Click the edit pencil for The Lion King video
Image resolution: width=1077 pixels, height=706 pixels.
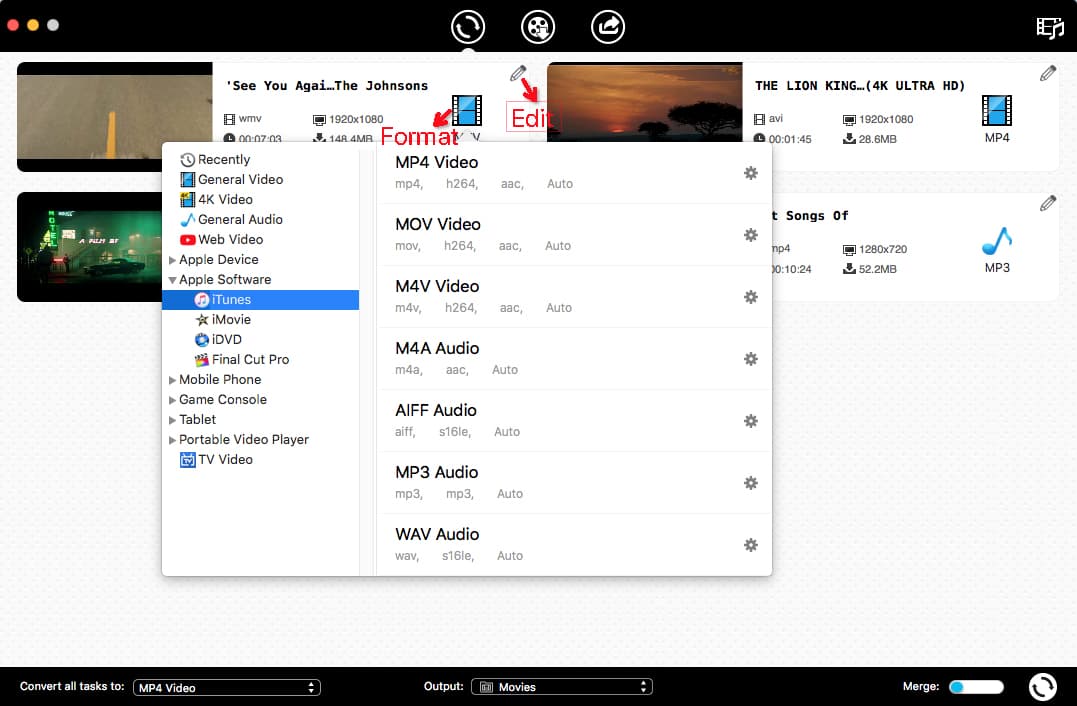pyautogui.click(x=1047, y=73)
